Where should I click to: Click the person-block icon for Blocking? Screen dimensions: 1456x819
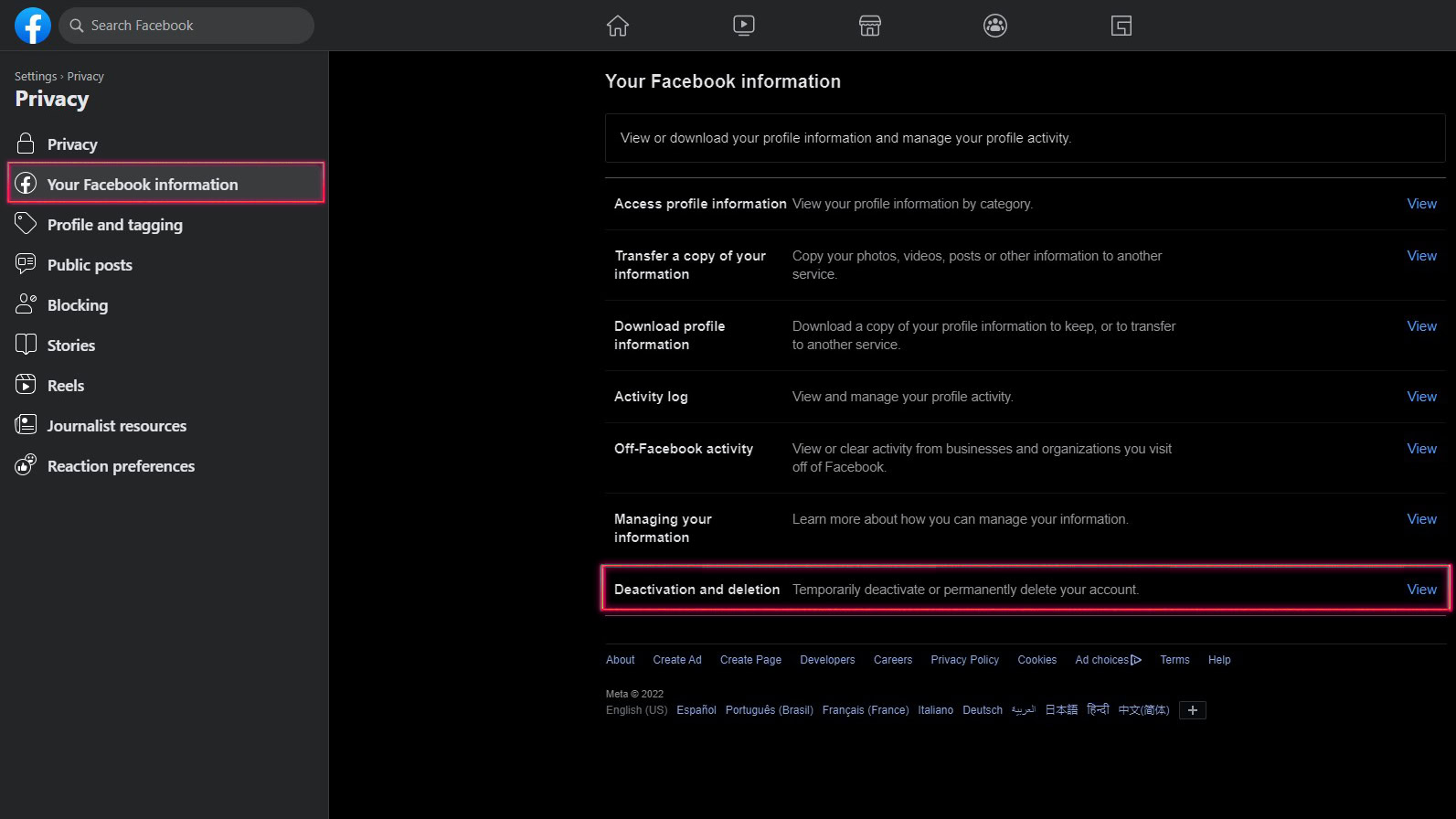pyautogui.click(x=26, y=304)
